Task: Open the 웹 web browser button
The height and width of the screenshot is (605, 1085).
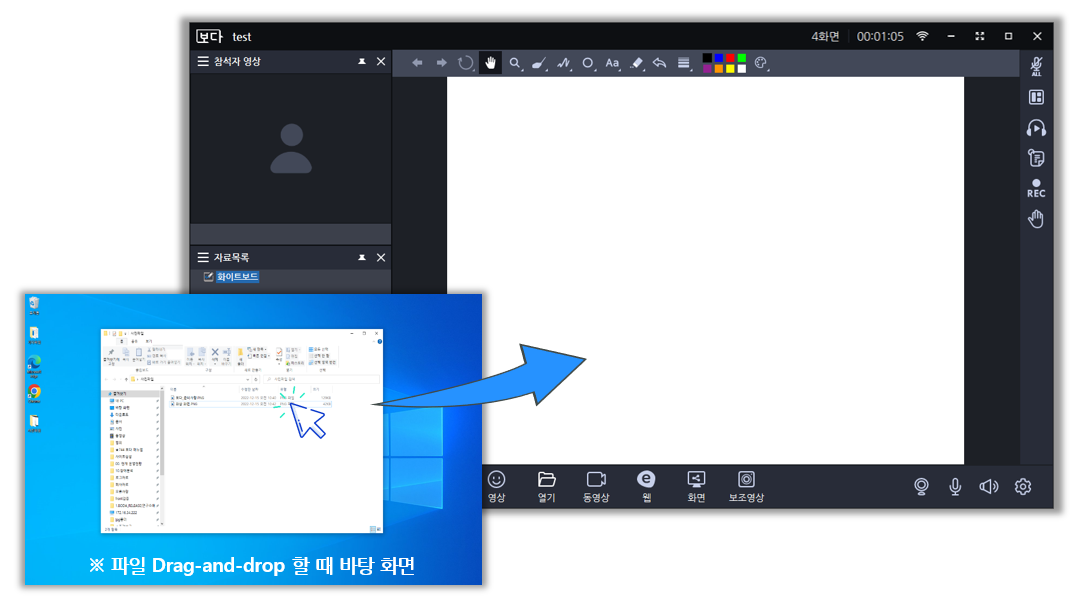Action: [646, 487]
